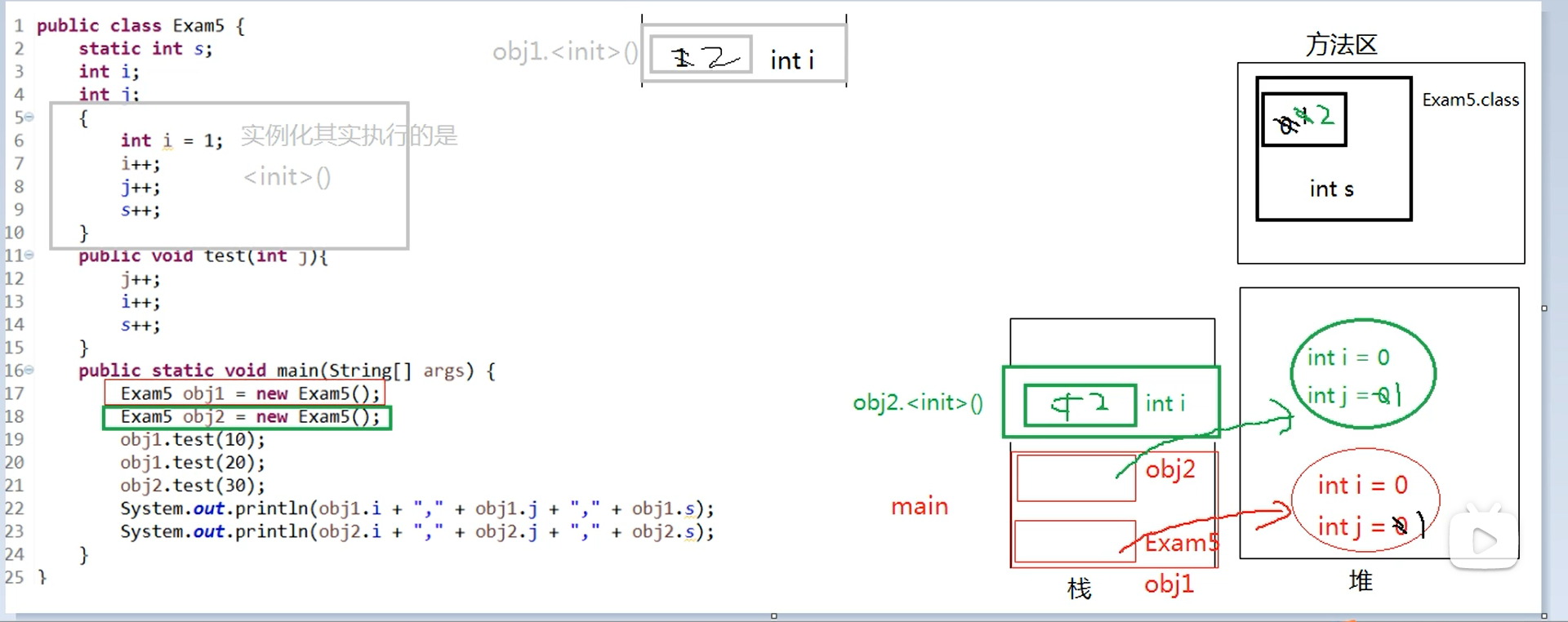Click the "int s" label in method area

tap(1332, 189)
